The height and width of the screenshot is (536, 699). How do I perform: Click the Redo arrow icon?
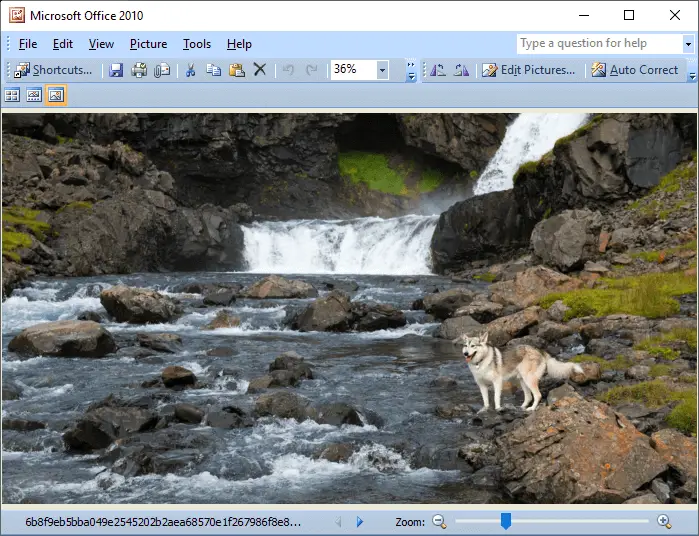point(311,70)
